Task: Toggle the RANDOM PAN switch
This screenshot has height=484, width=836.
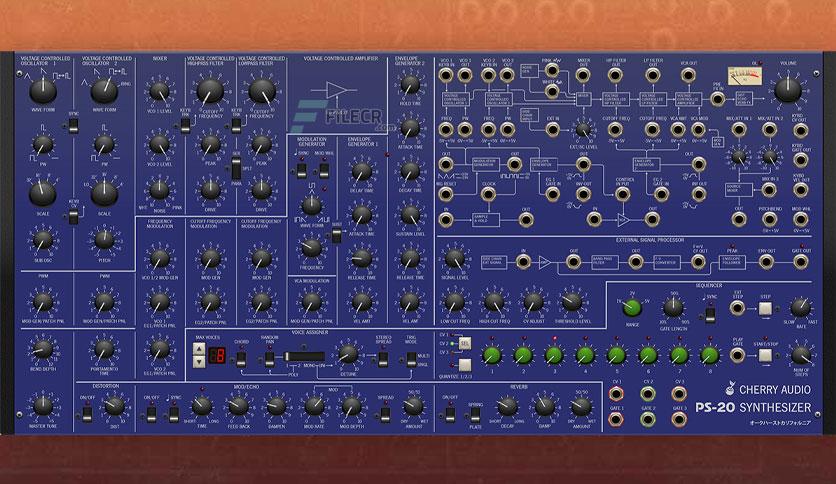Action: [x=269, y=360]
